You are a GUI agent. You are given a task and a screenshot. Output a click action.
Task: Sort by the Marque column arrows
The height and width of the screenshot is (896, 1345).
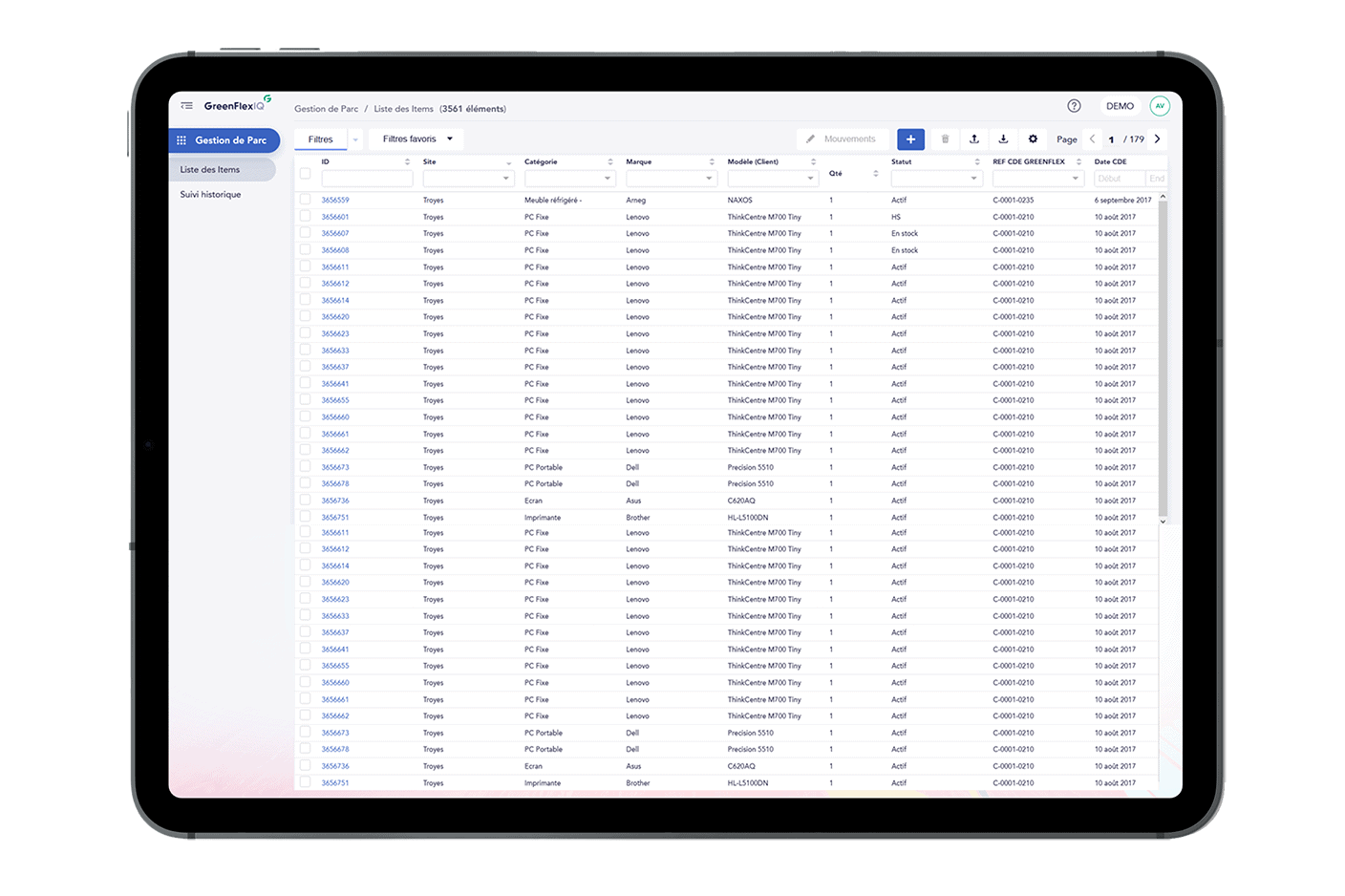(712, 162)
